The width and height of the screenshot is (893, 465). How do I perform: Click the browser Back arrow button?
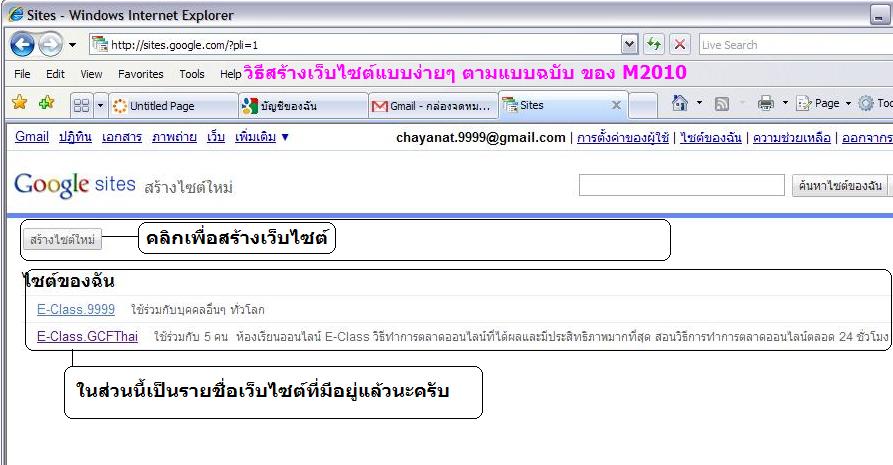(22, 44)
